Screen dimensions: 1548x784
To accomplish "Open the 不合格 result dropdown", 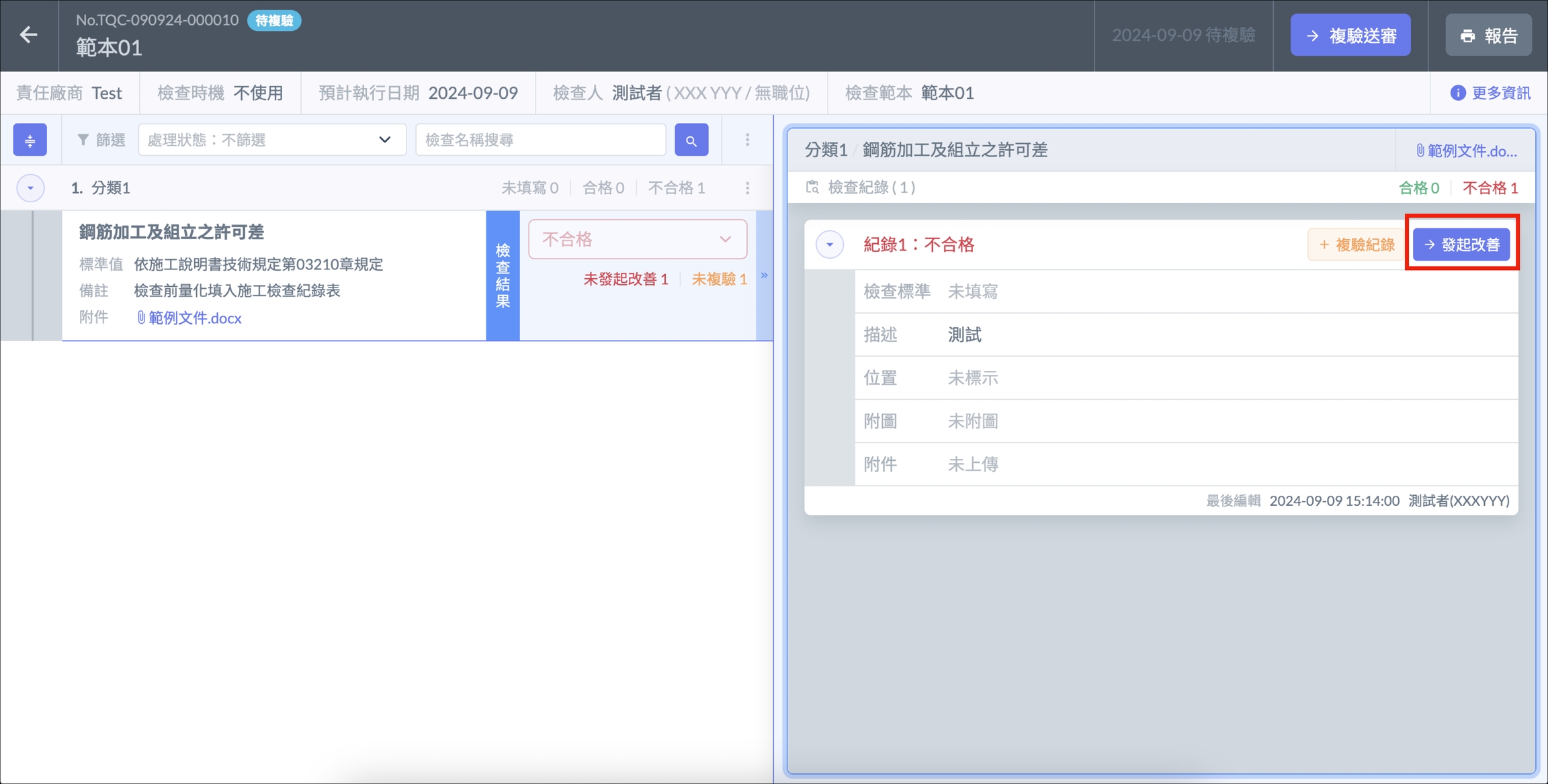I will pos(637,239).
